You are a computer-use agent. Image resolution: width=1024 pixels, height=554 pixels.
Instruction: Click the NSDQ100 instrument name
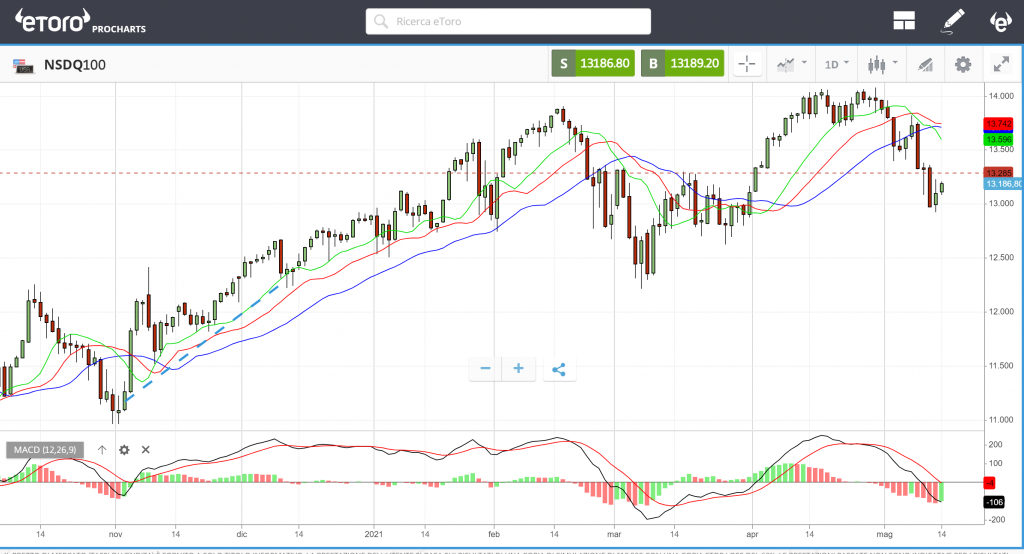tap(74, 65)
